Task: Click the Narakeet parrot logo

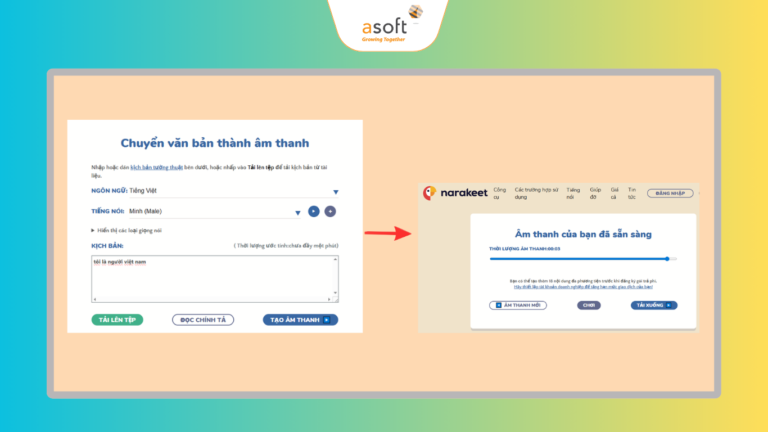Action: [x=430, y=193]
